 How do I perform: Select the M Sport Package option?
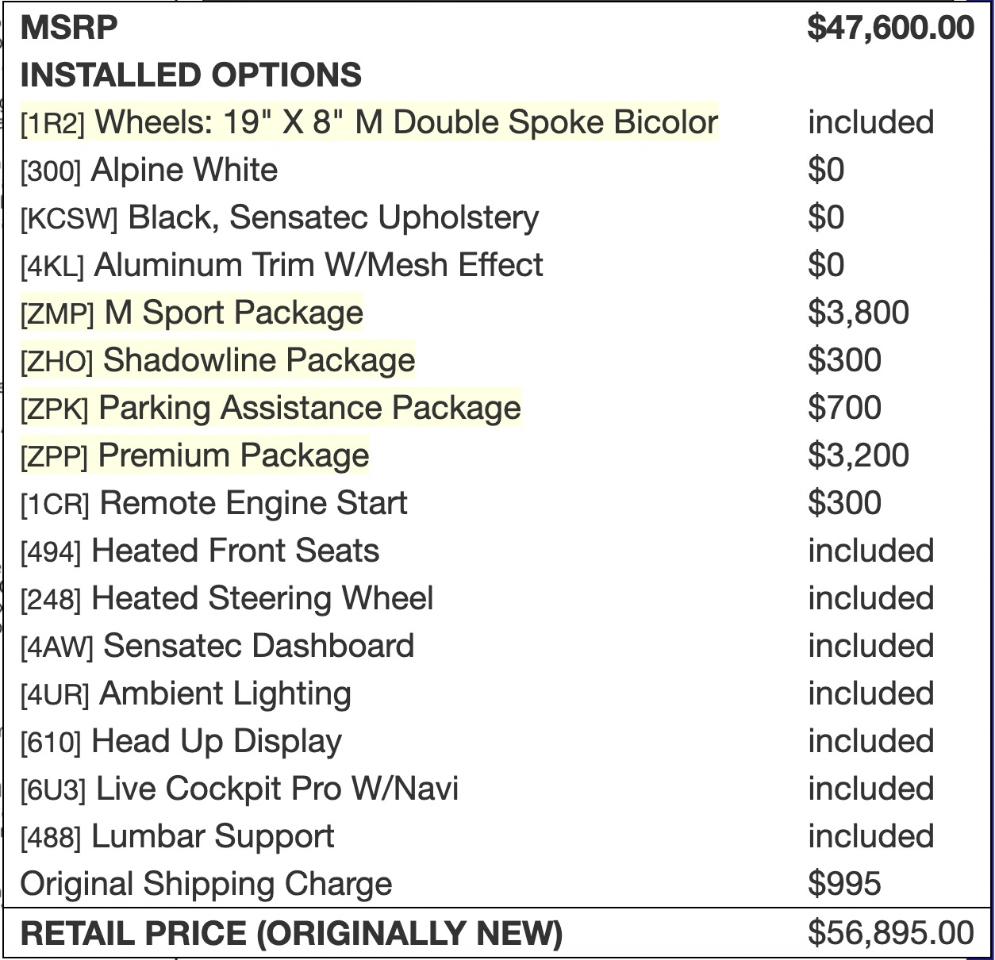point(192,313)
